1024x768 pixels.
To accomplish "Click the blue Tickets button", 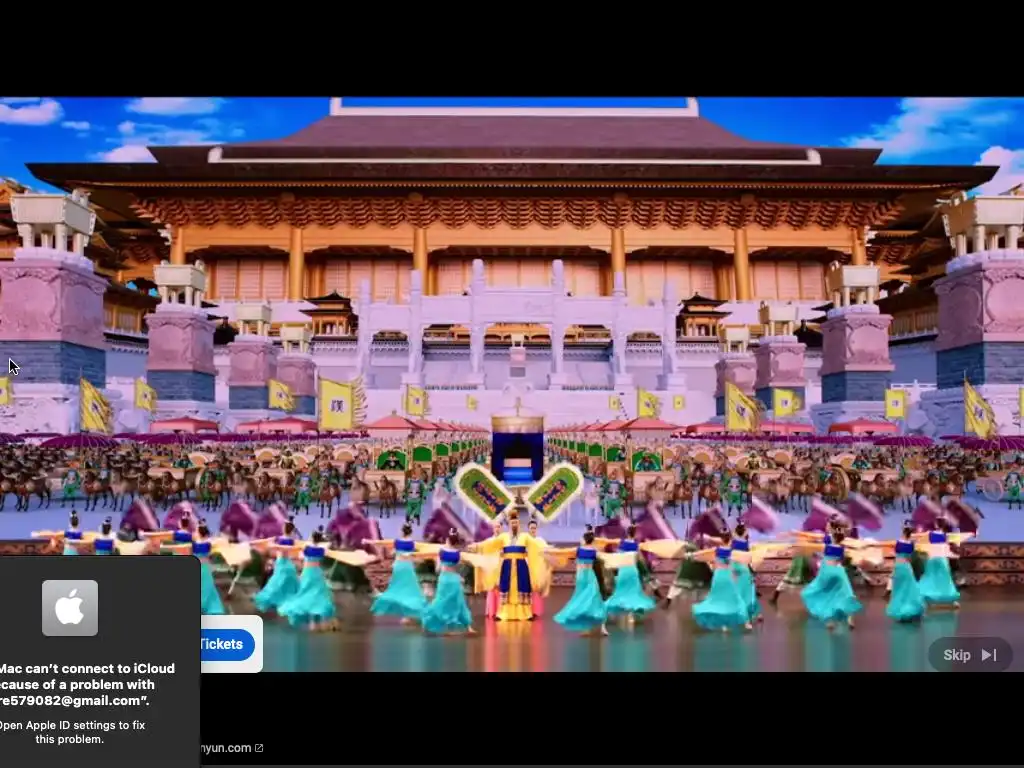I will pyautogui.click(x=227, y=644).
